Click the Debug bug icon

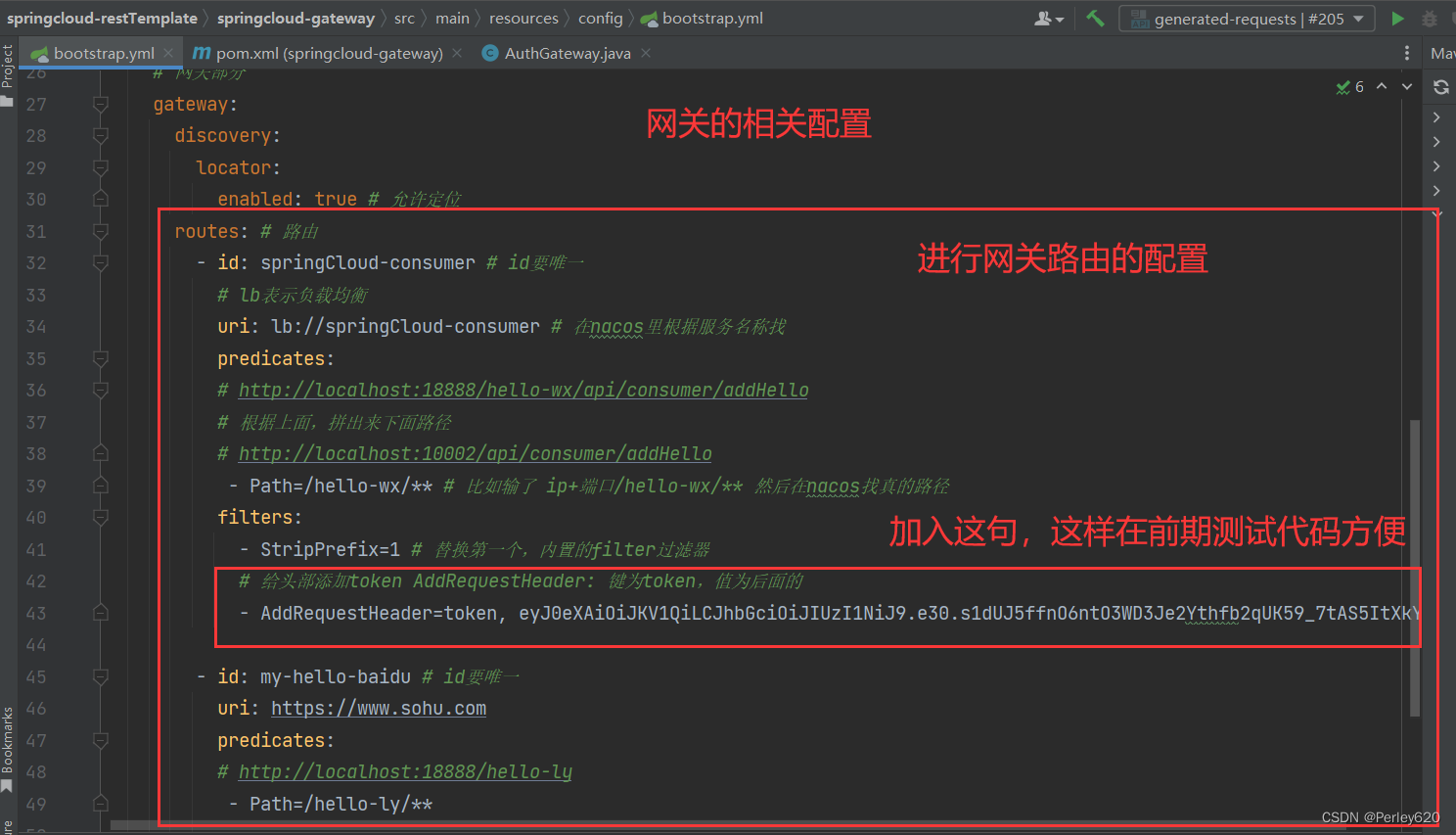(1430, 19)
